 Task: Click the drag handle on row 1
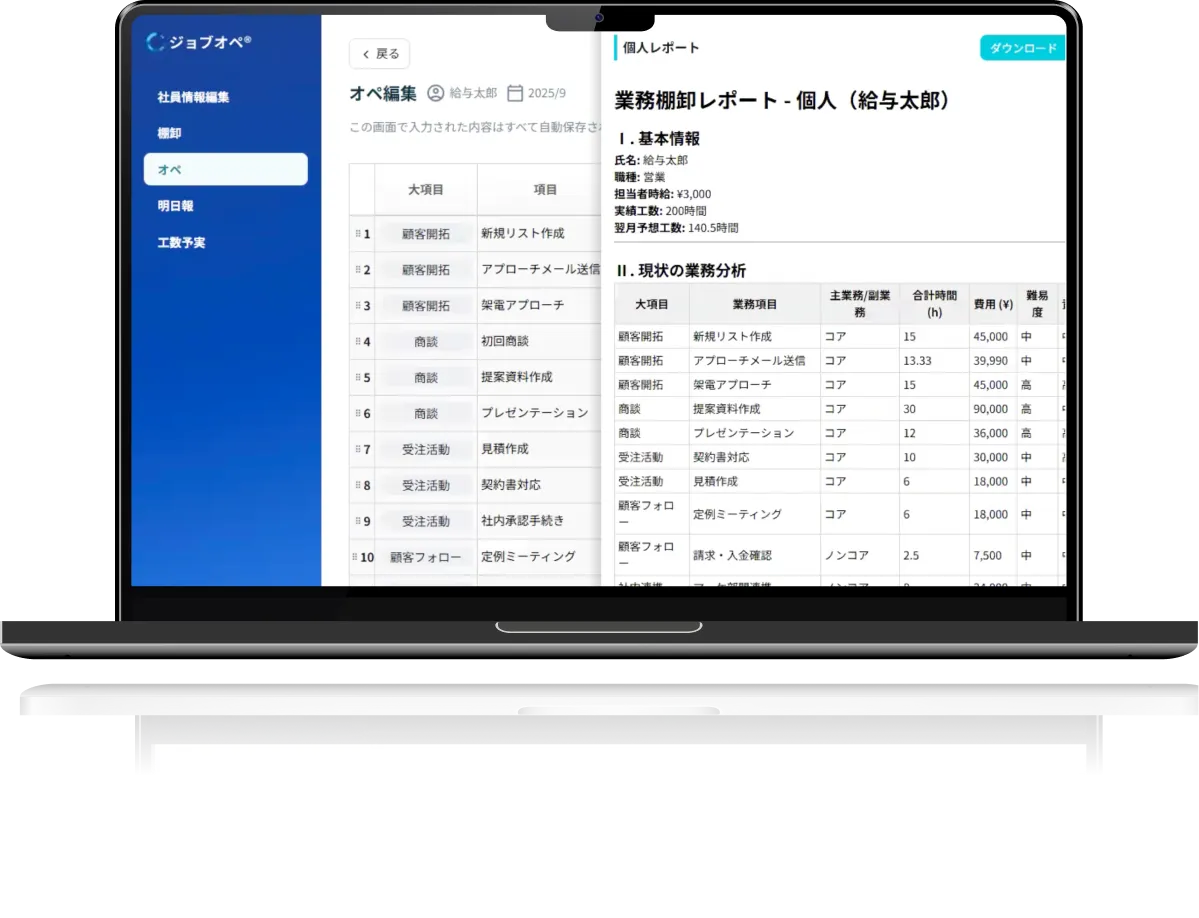click(358, 233)
